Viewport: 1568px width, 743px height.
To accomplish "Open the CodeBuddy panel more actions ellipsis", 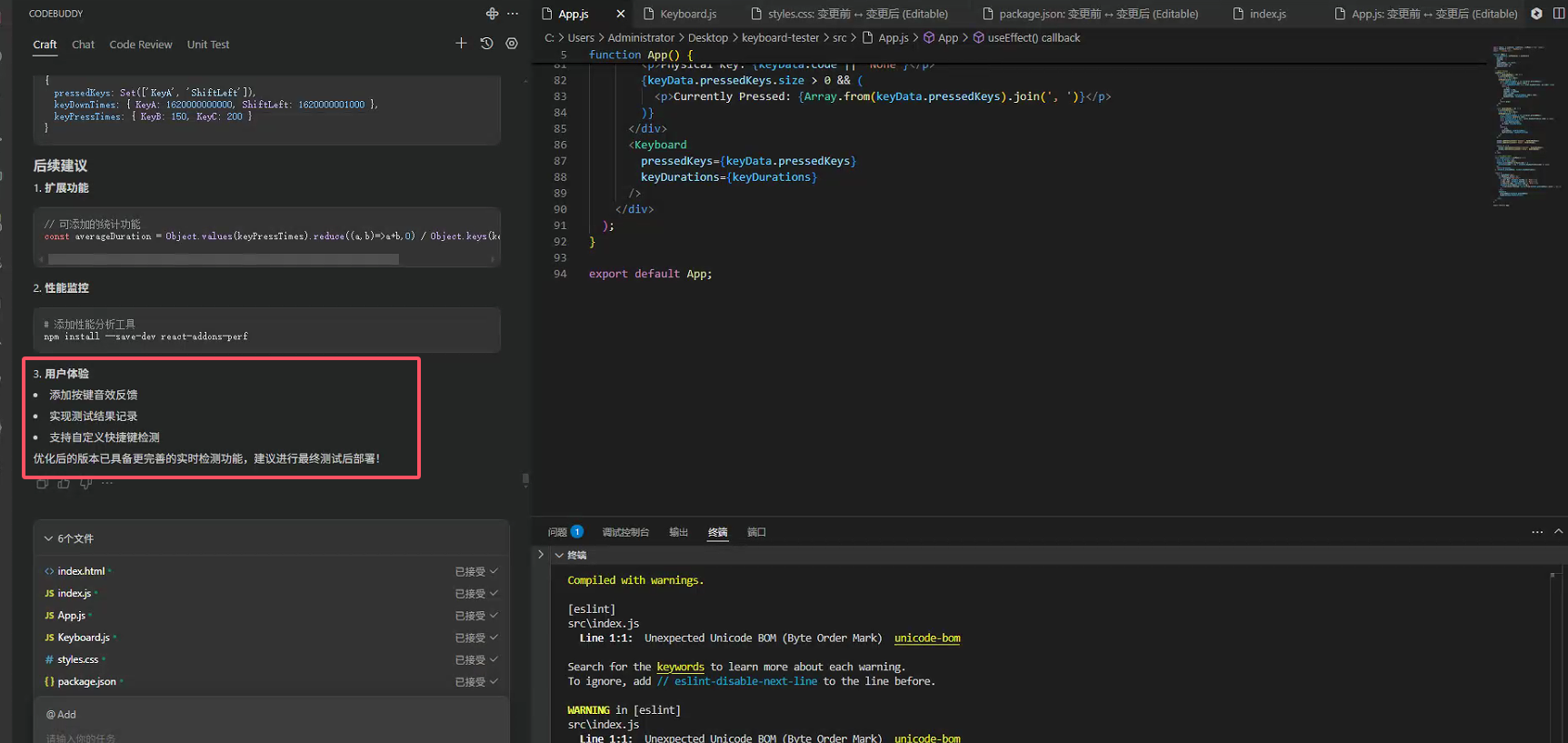I will (x=513, y=14).
